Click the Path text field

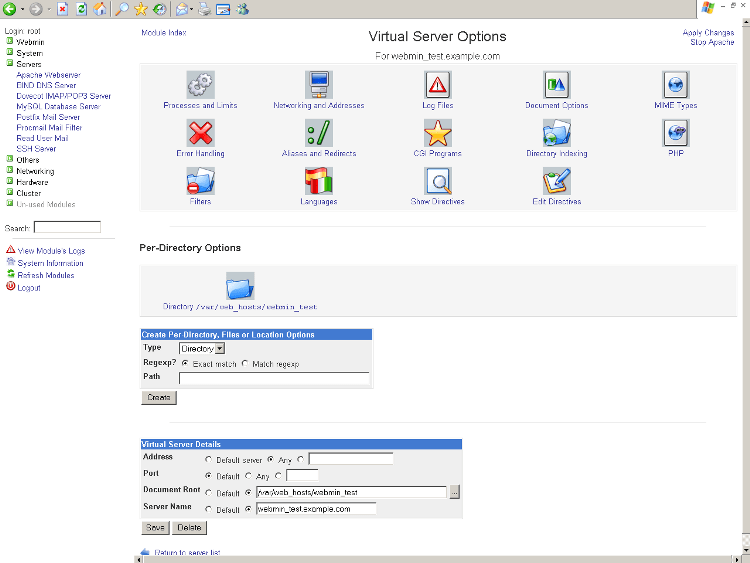tap(274, 378)
